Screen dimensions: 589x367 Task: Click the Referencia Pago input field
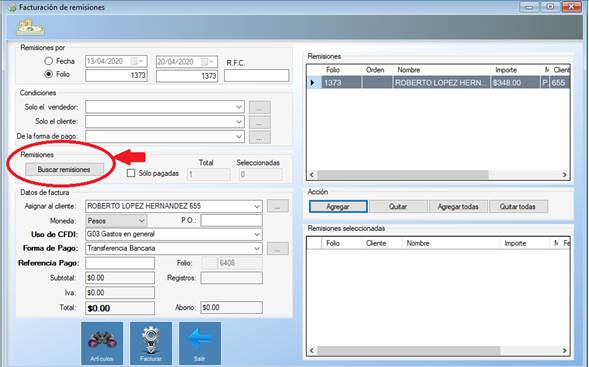[x=120, y=263]
